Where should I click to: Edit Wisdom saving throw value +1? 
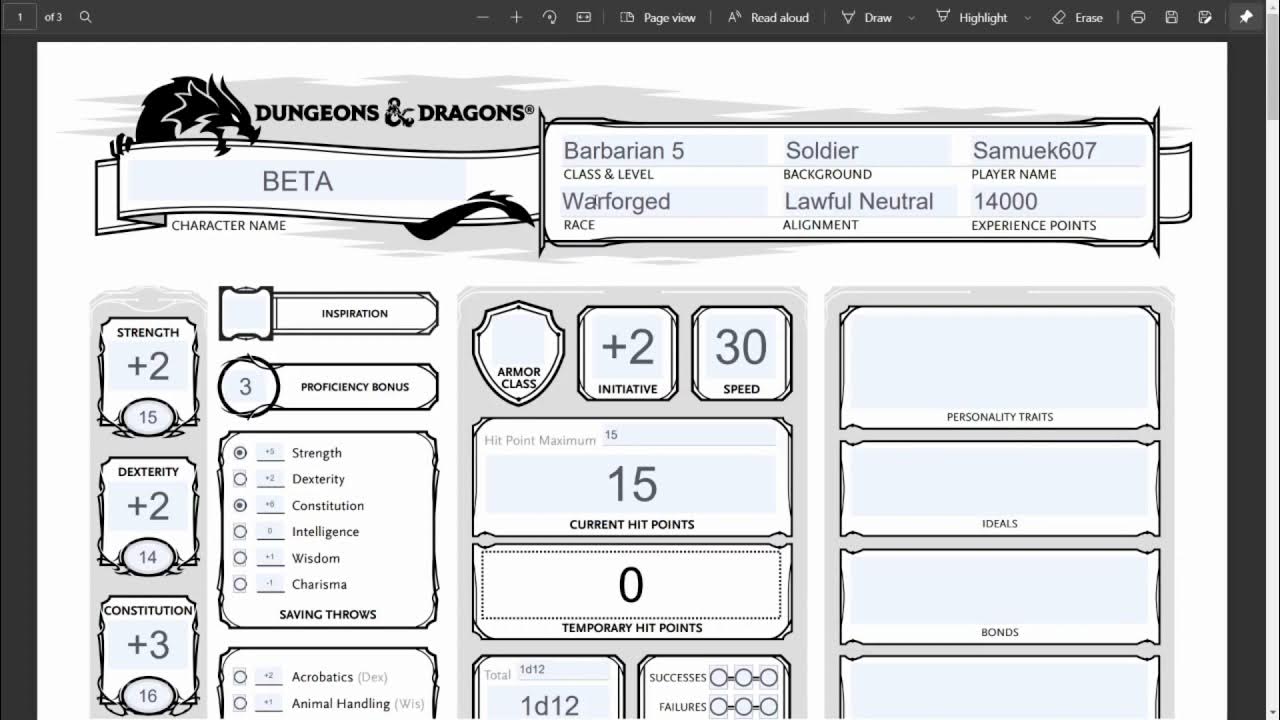pyautogui.click(x=269, y=556)
